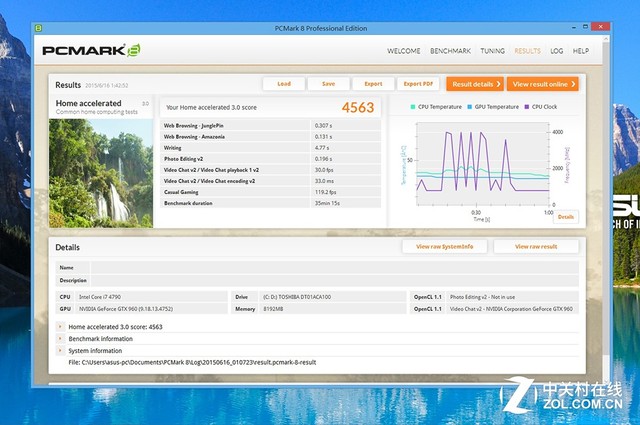Viewport: 640px width, 425px height.
Task: Click Photo Editing v2 - Not in use
Action: coord(482,297)
